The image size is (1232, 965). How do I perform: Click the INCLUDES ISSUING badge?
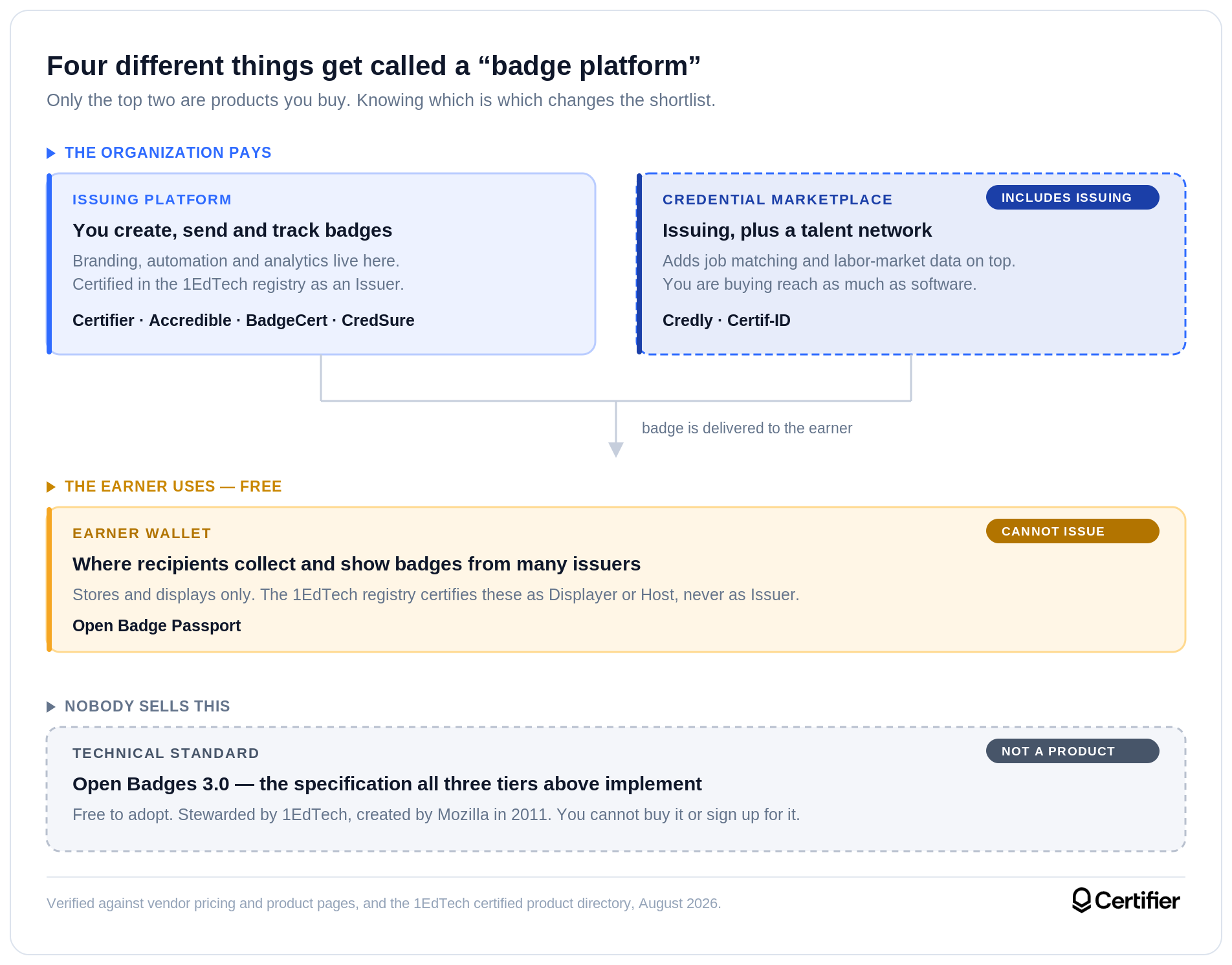(1072, 197)
